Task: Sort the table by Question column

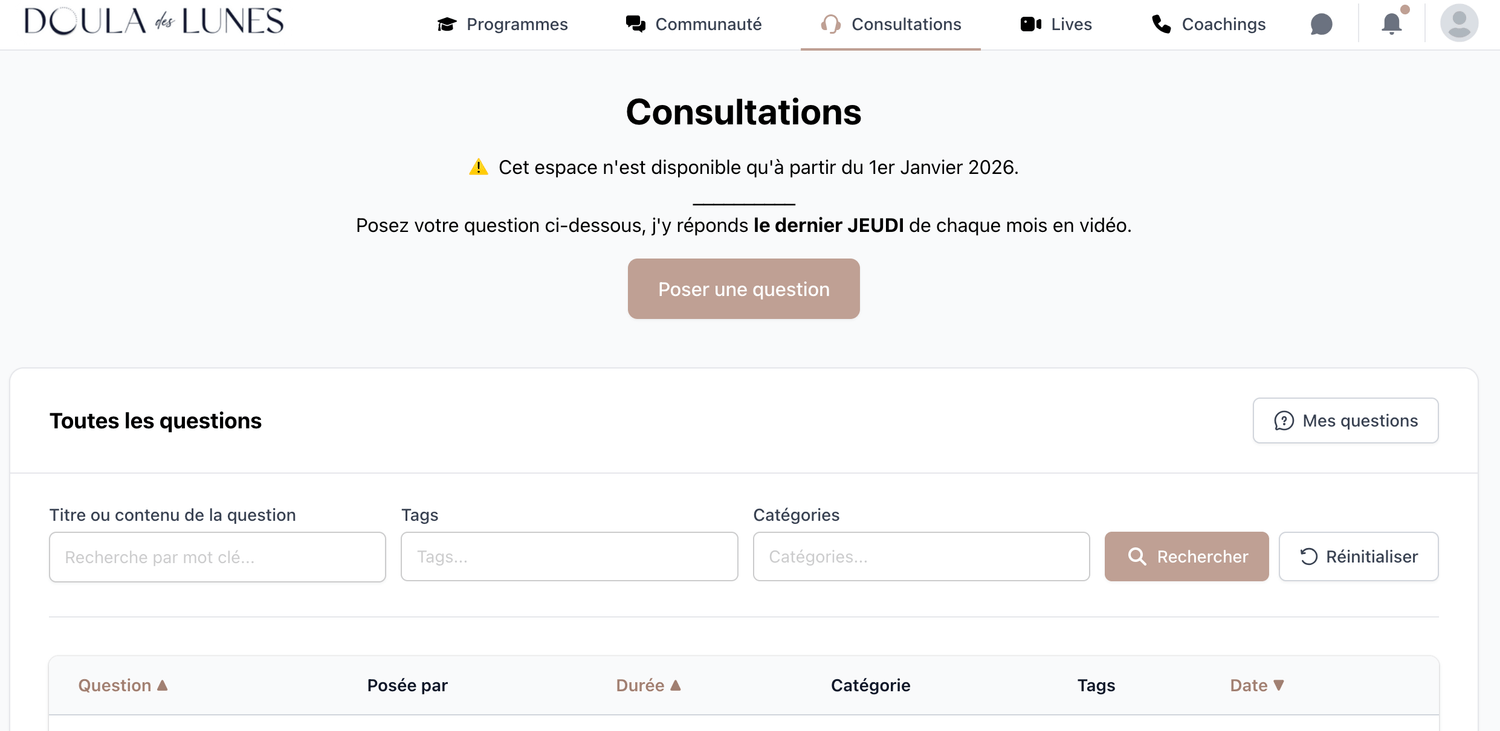Action: 123,685
